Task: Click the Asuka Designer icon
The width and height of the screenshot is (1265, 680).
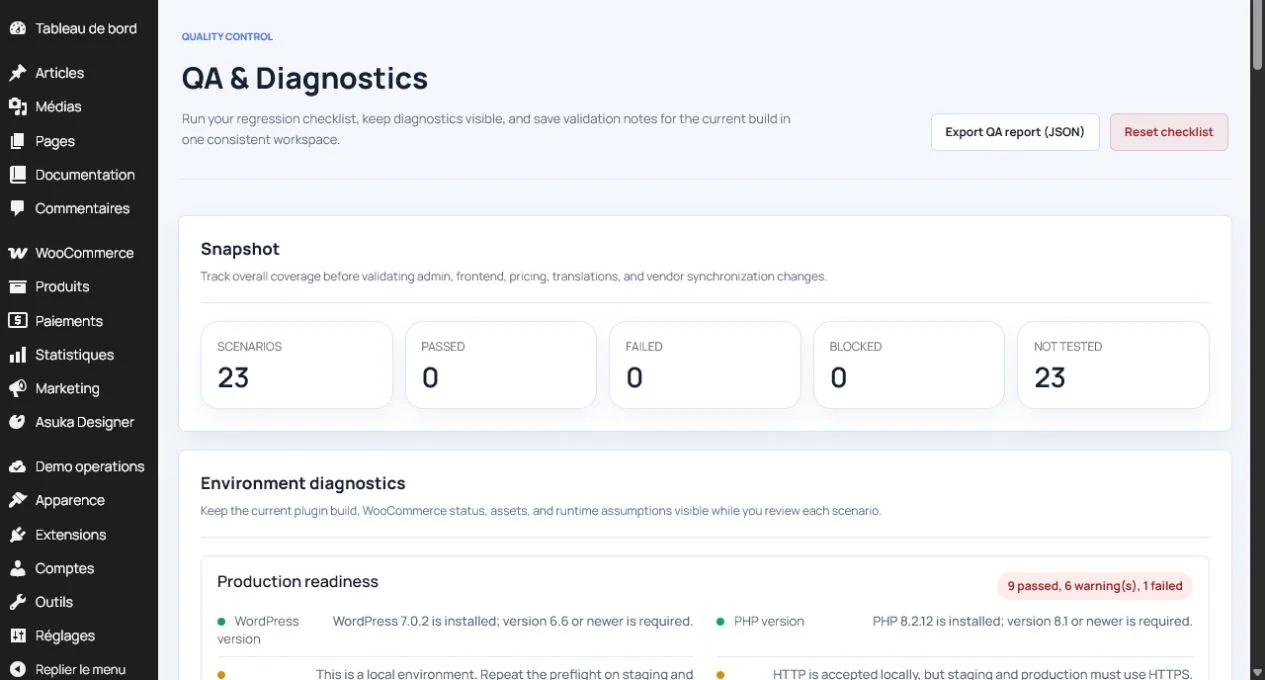Action: (17, 422)
